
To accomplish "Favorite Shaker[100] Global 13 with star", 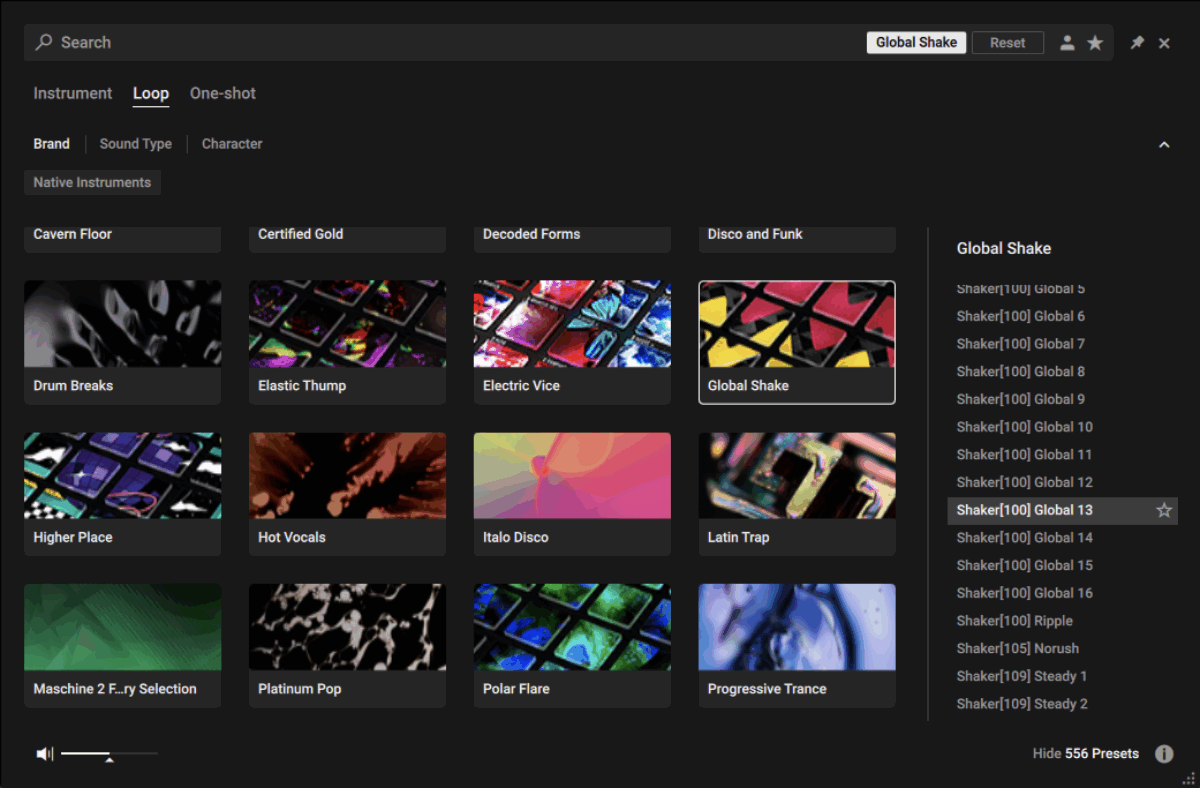I will point(1164,510).
